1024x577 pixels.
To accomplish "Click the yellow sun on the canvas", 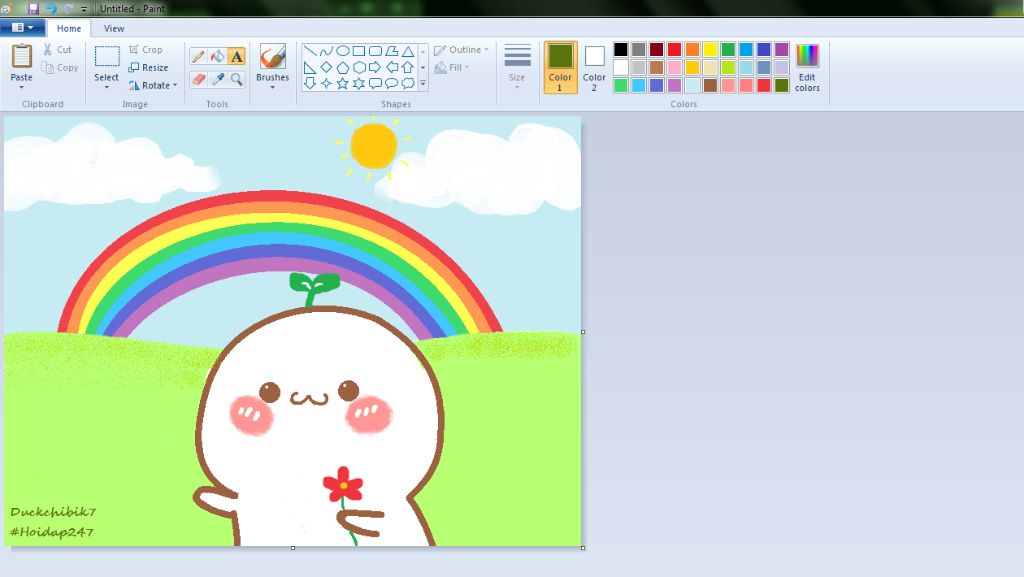I will coord(374,146).
